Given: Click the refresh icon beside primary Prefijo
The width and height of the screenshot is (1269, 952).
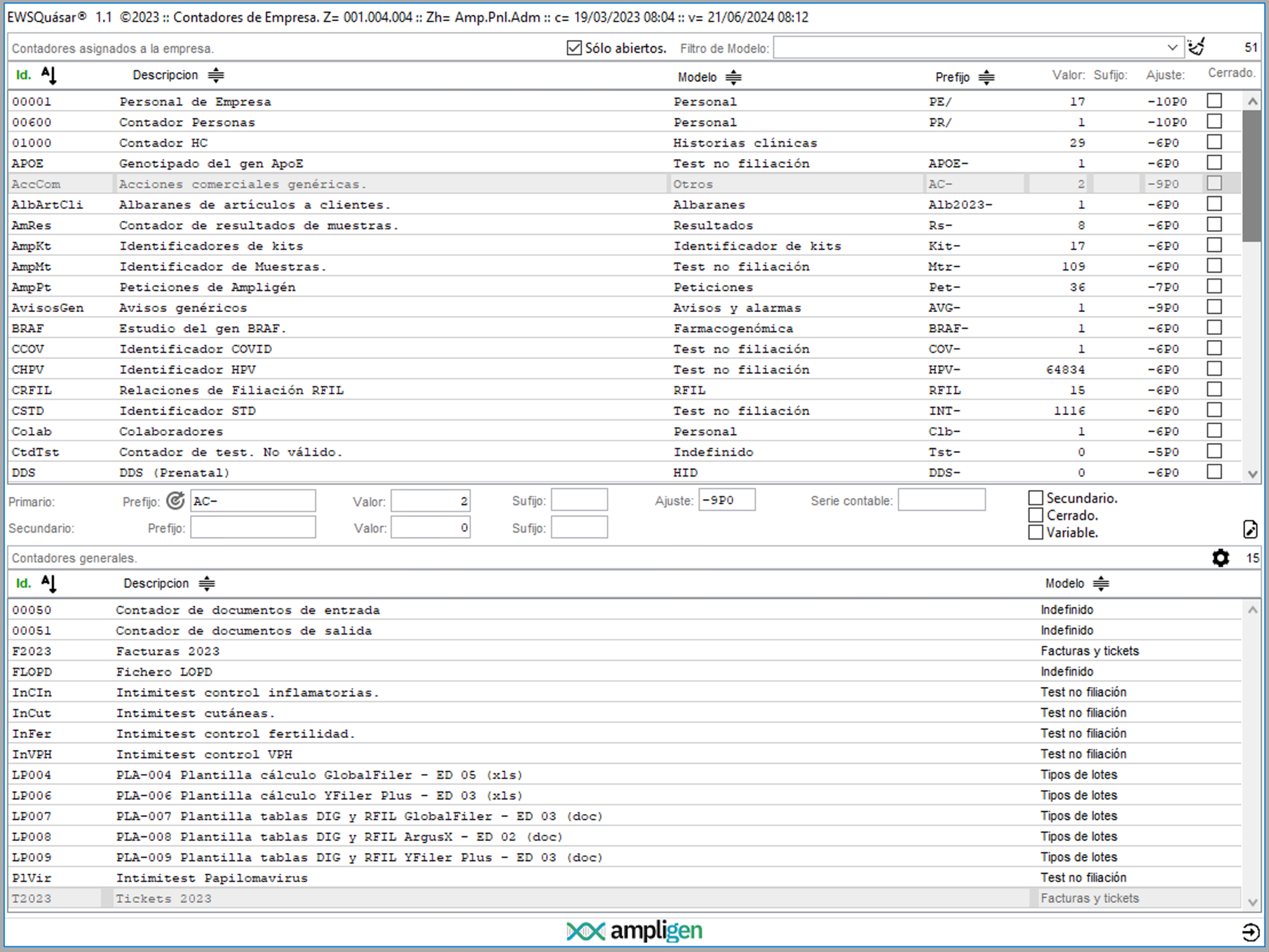Looking at the screenshot, I should pos(175,501).
